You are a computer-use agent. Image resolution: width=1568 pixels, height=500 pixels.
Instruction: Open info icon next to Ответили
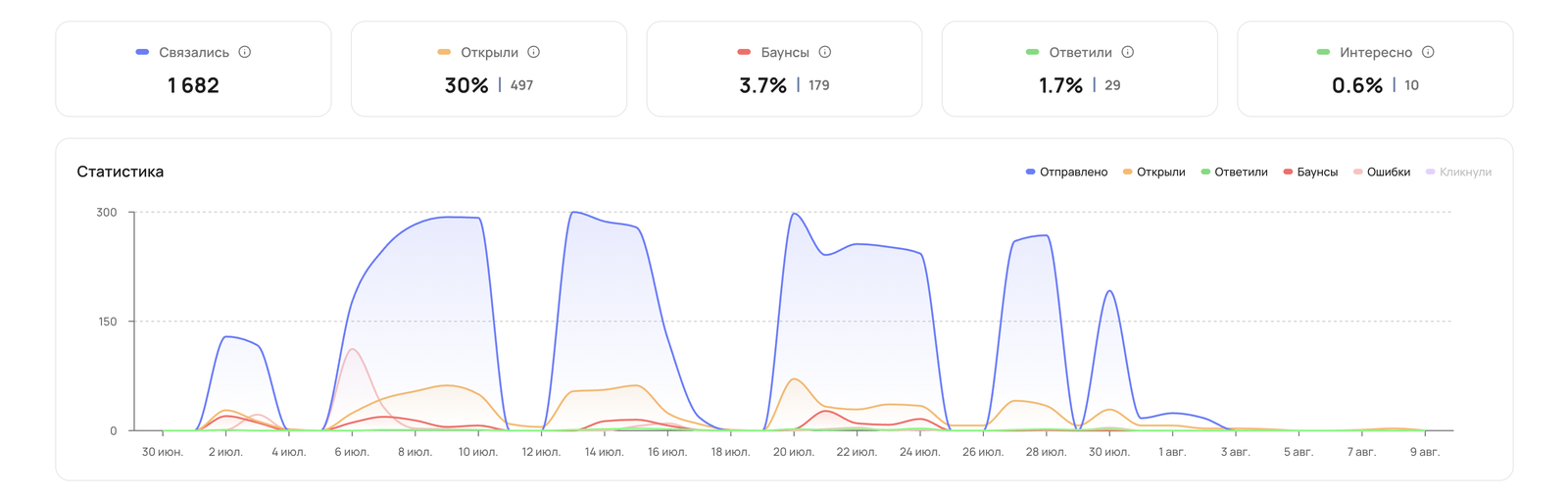coord(1128,52)
